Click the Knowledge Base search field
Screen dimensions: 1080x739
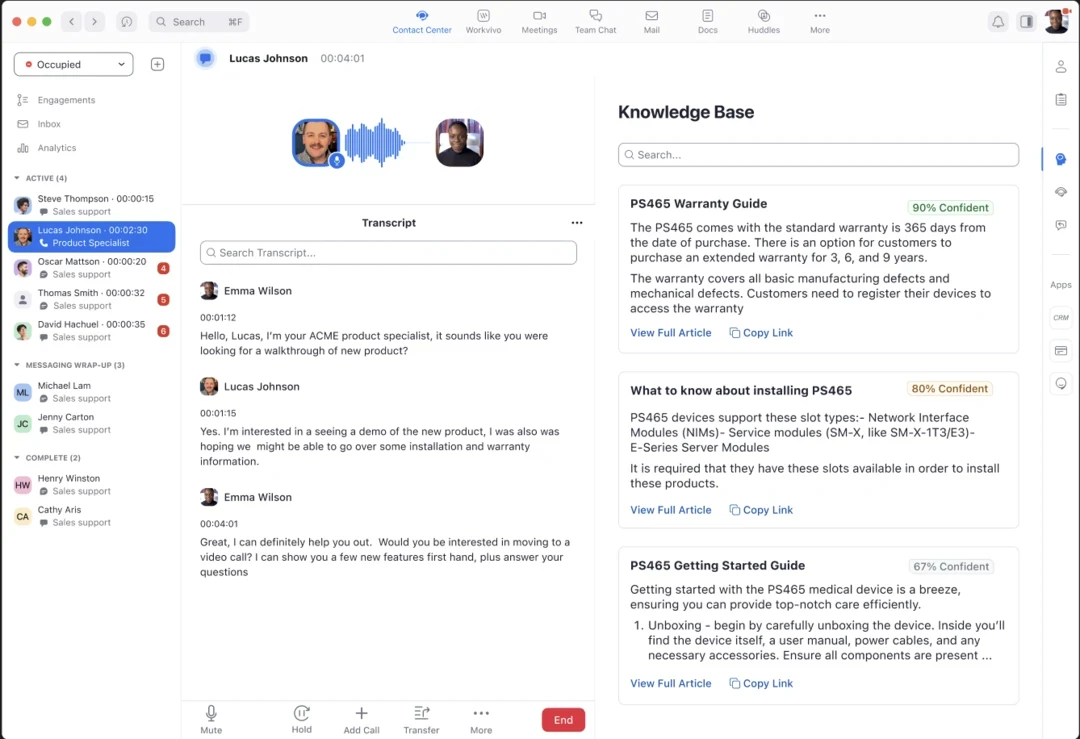(x=818, y=155)
